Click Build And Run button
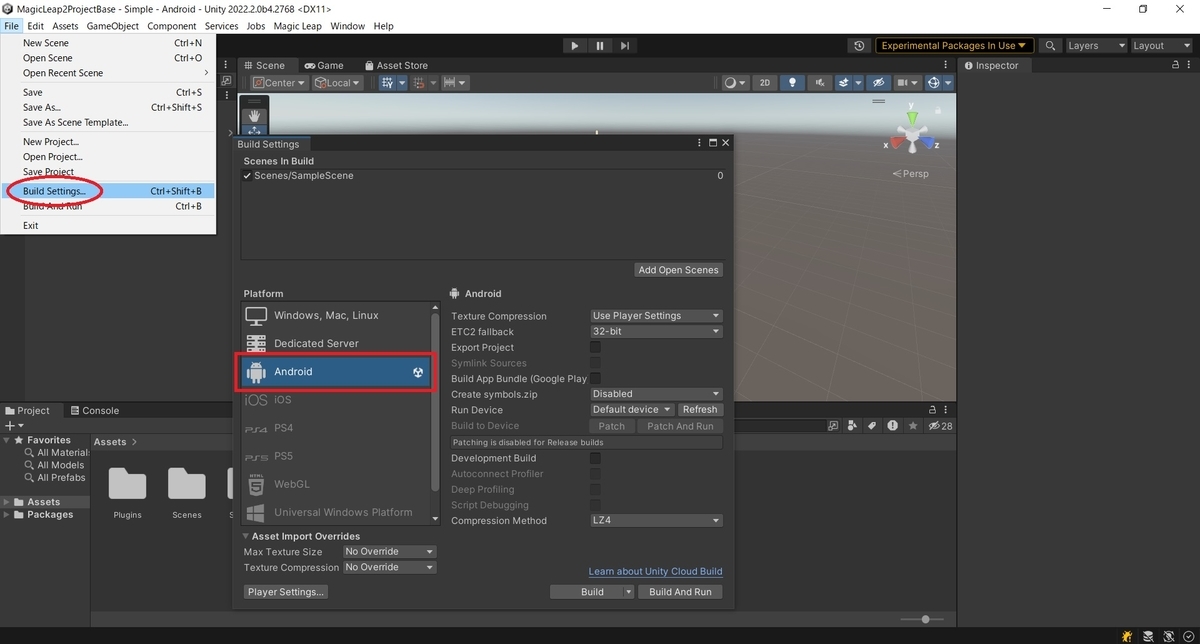 coord(680,592)
